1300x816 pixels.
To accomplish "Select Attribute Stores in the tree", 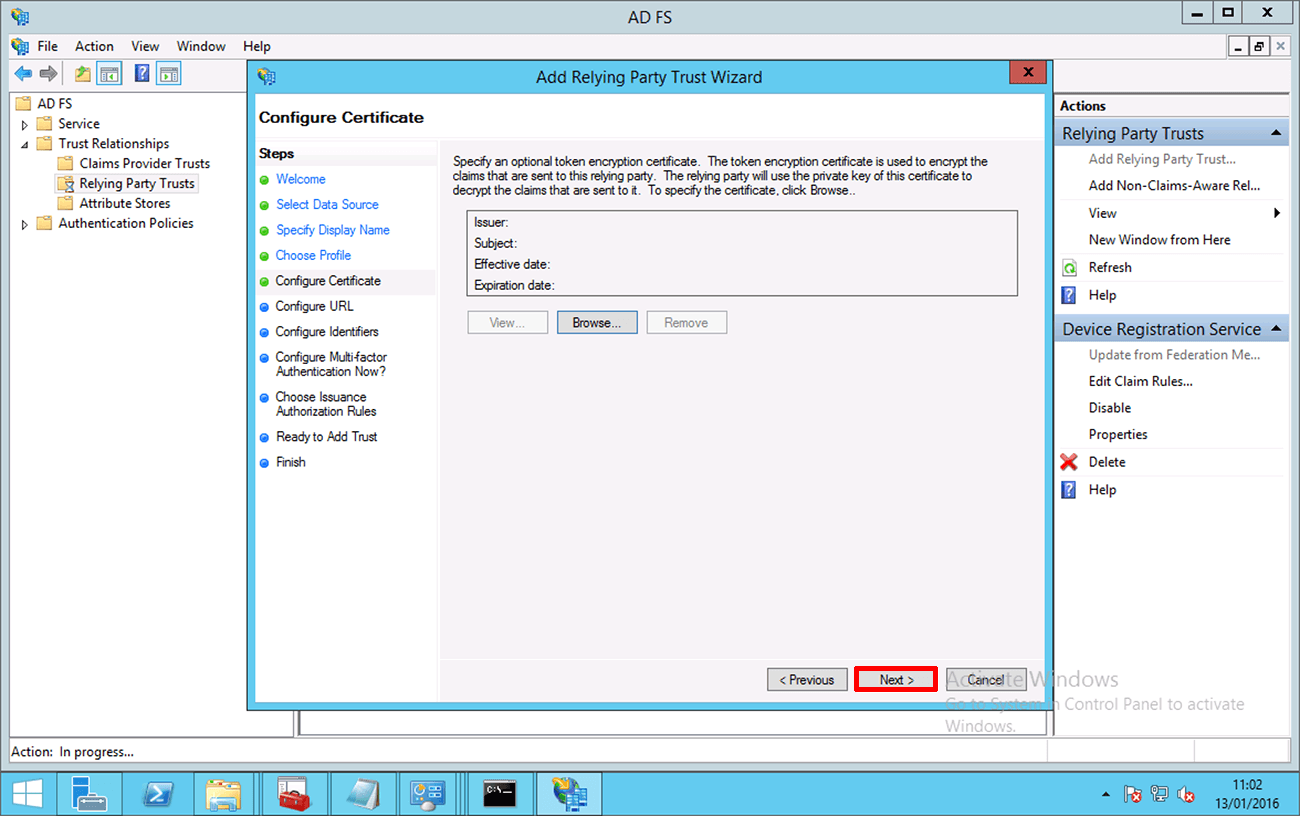I will tap(125, 204).
